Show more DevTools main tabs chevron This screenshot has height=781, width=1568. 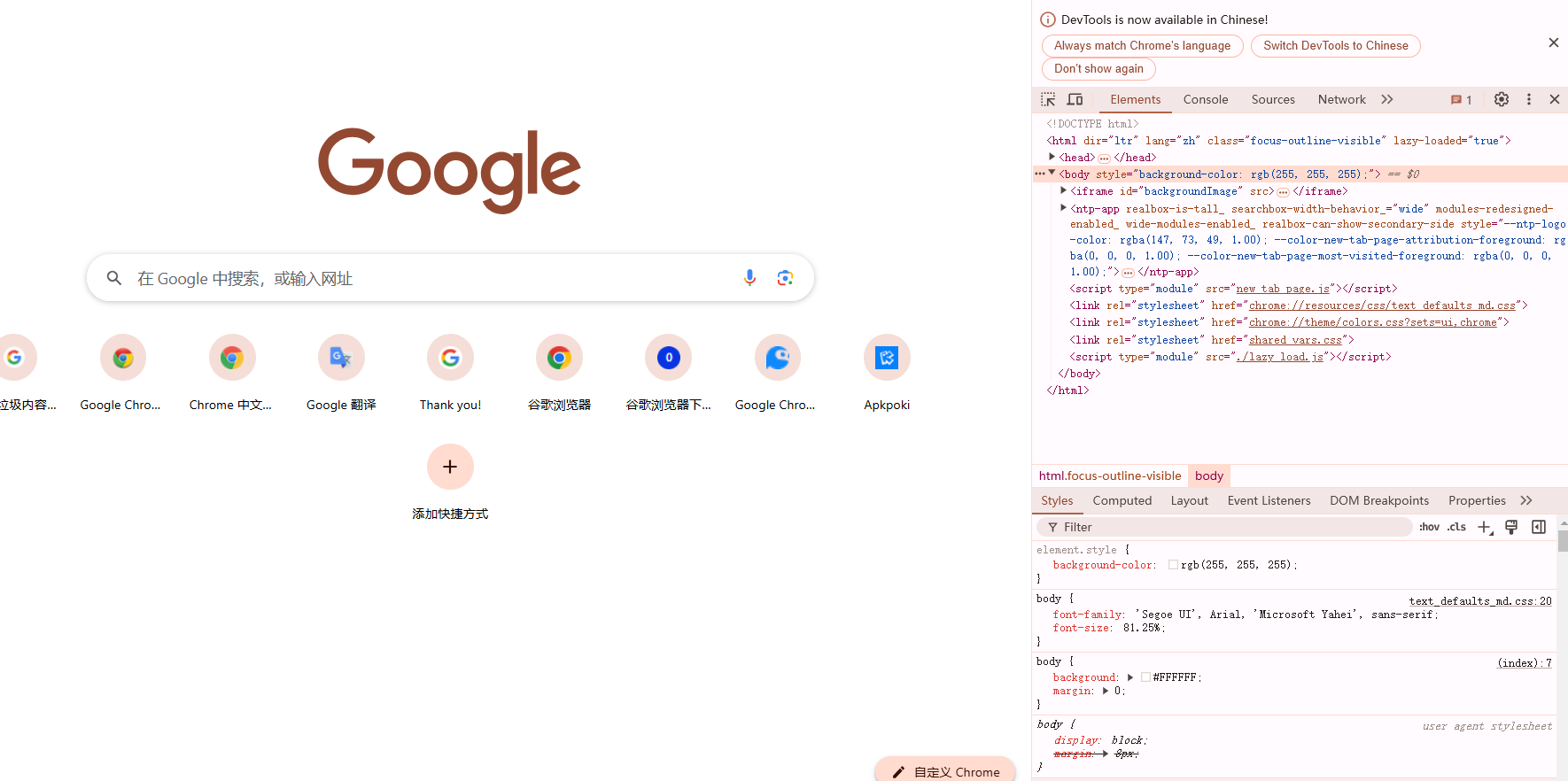pos(1387,99)
